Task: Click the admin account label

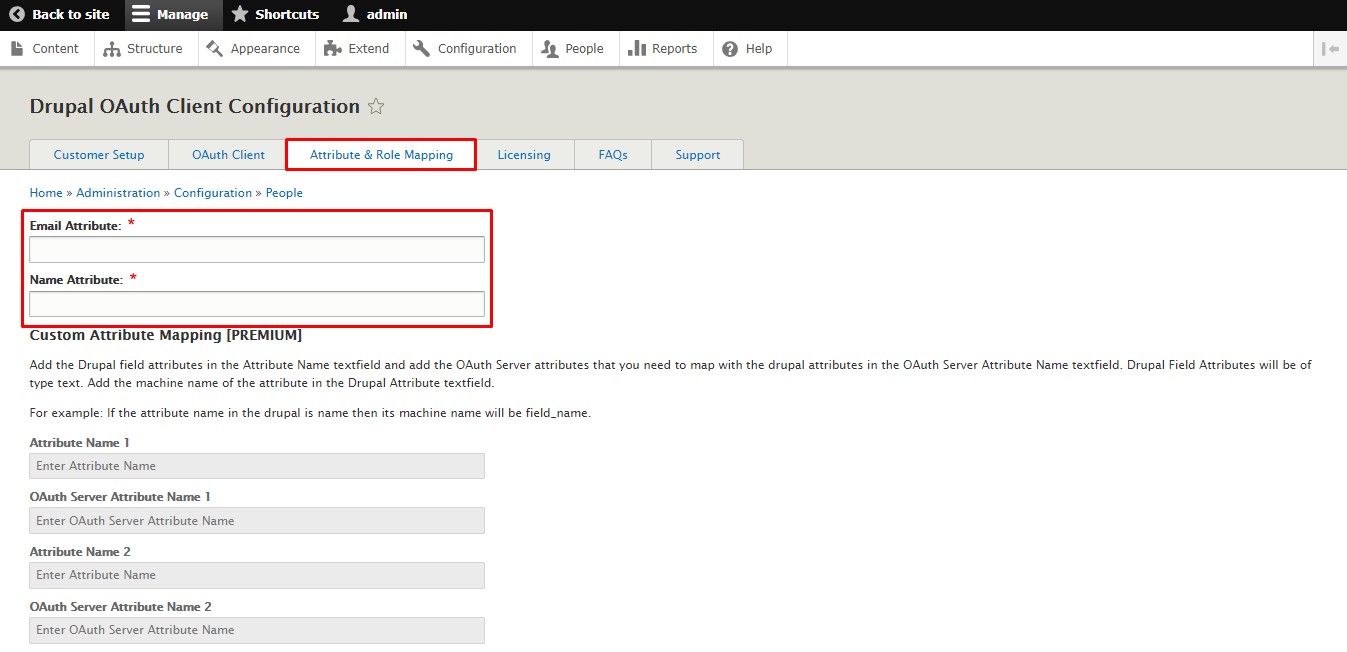Action: click(387, 14)
